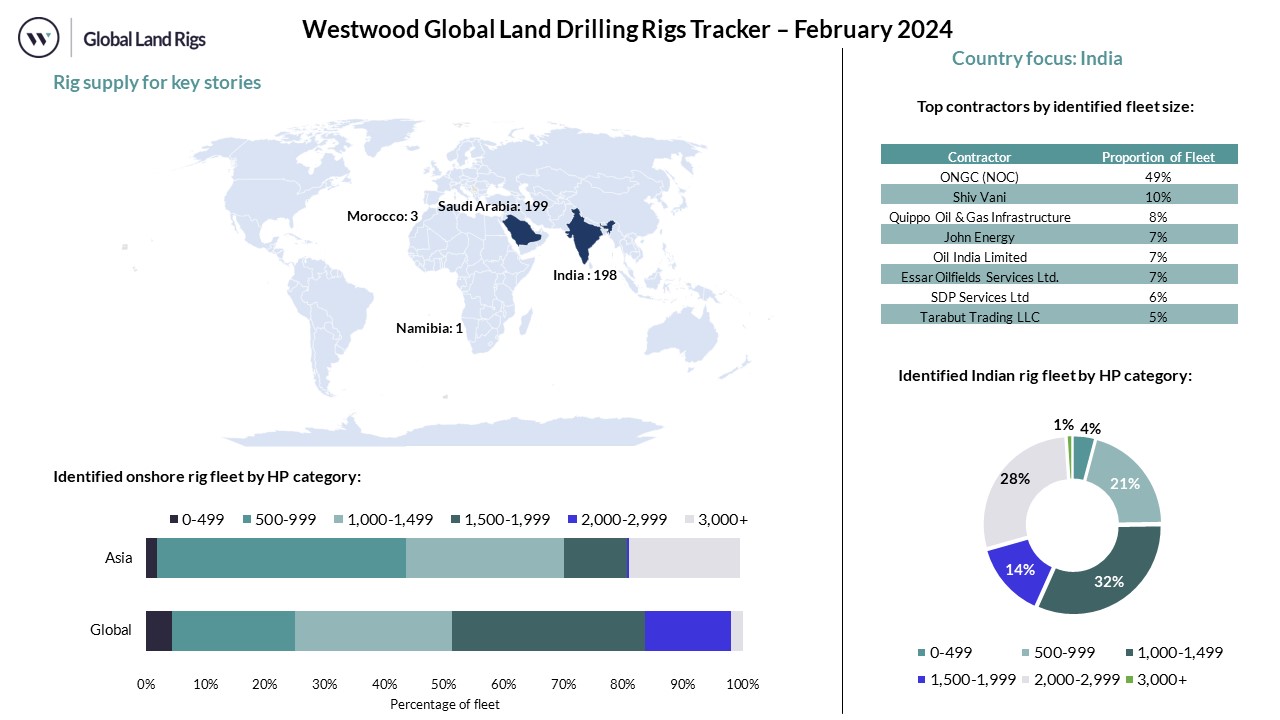Click the Global 2,000-2,999 blue bar segment
Screen dimensions: 1280x720
[687, 630]
